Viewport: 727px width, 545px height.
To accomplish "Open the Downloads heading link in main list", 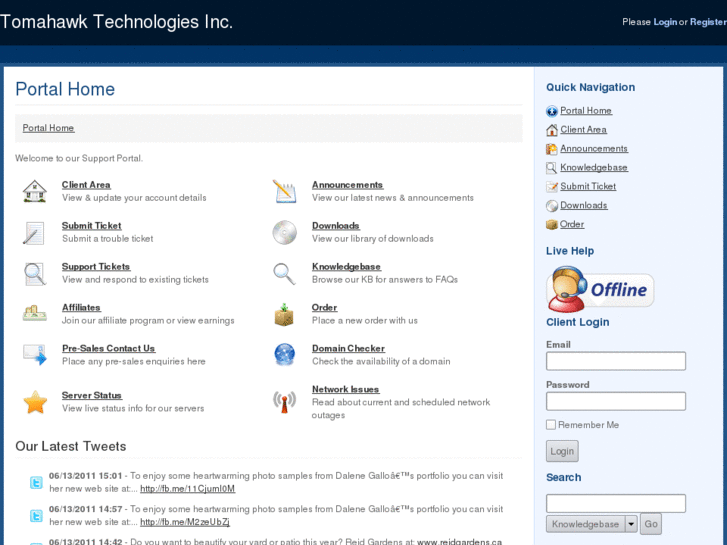I will pyautogui.click(x=336, y=226).
